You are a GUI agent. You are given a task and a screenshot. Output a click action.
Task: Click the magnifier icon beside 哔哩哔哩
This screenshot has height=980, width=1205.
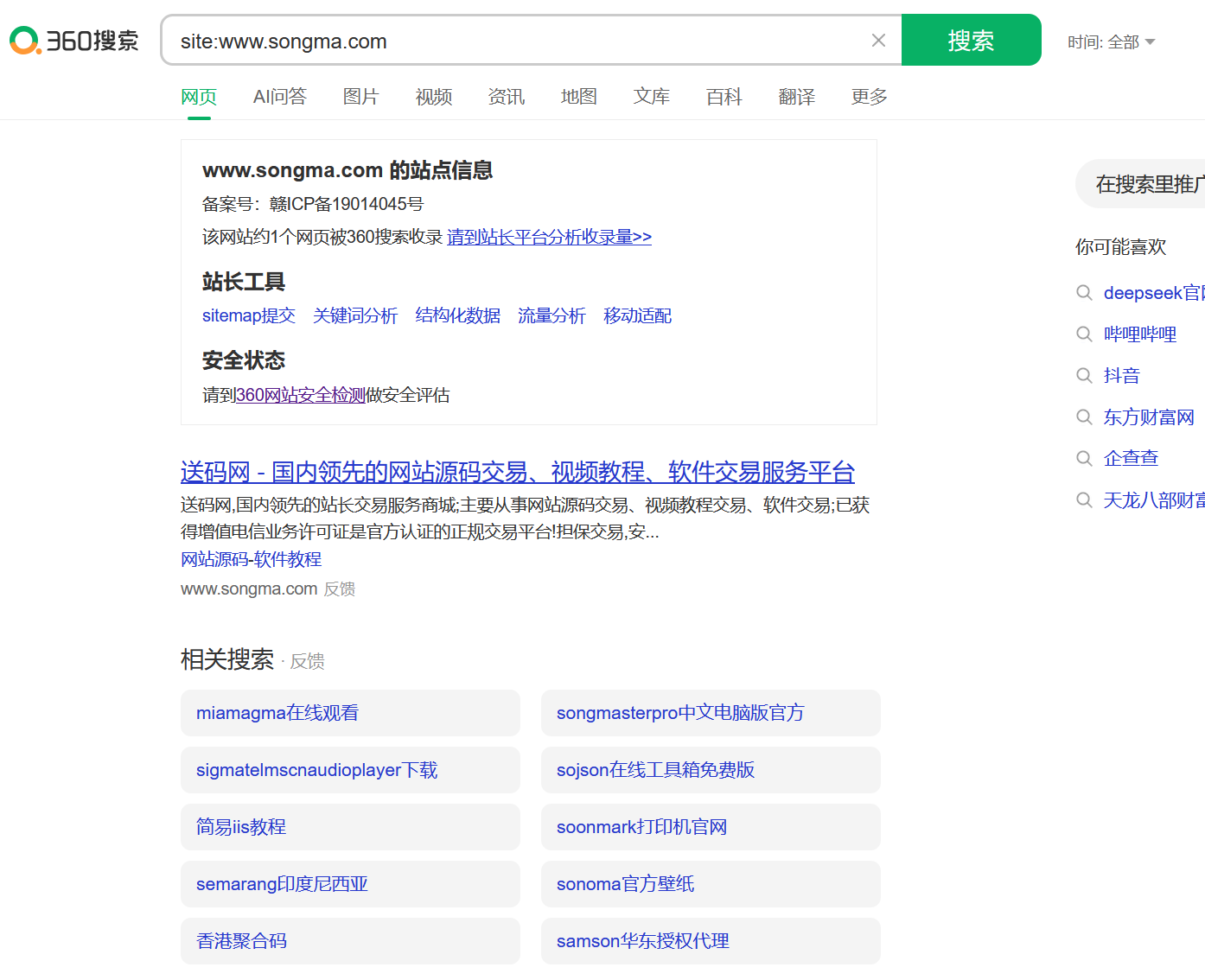(1084, 334)
